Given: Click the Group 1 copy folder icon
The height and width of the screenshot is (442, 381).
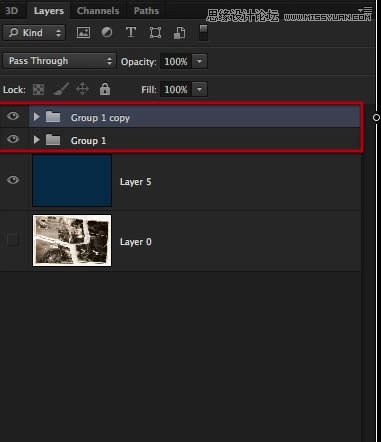Looking at the screenshot, I should (53, 117).
